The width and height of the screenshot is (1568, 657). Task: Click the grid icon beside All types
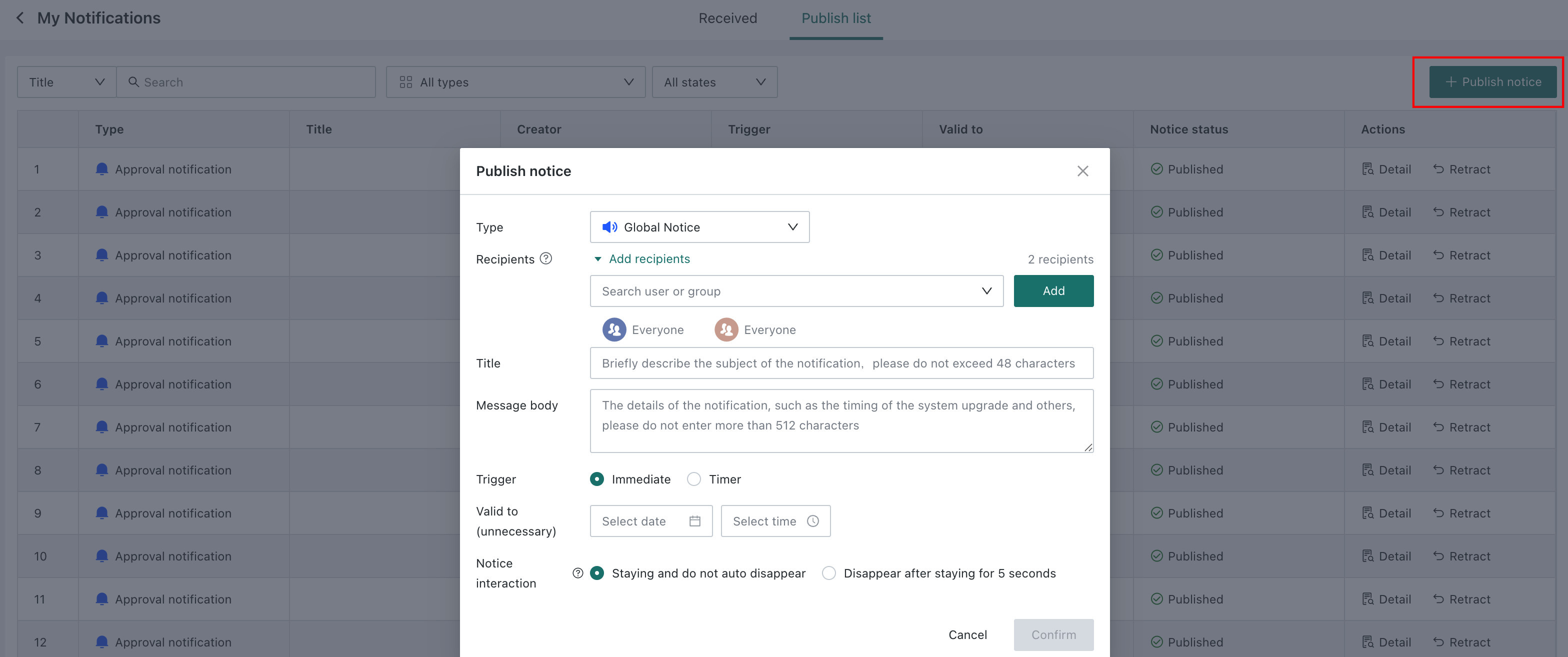click(x=405, y=82)
